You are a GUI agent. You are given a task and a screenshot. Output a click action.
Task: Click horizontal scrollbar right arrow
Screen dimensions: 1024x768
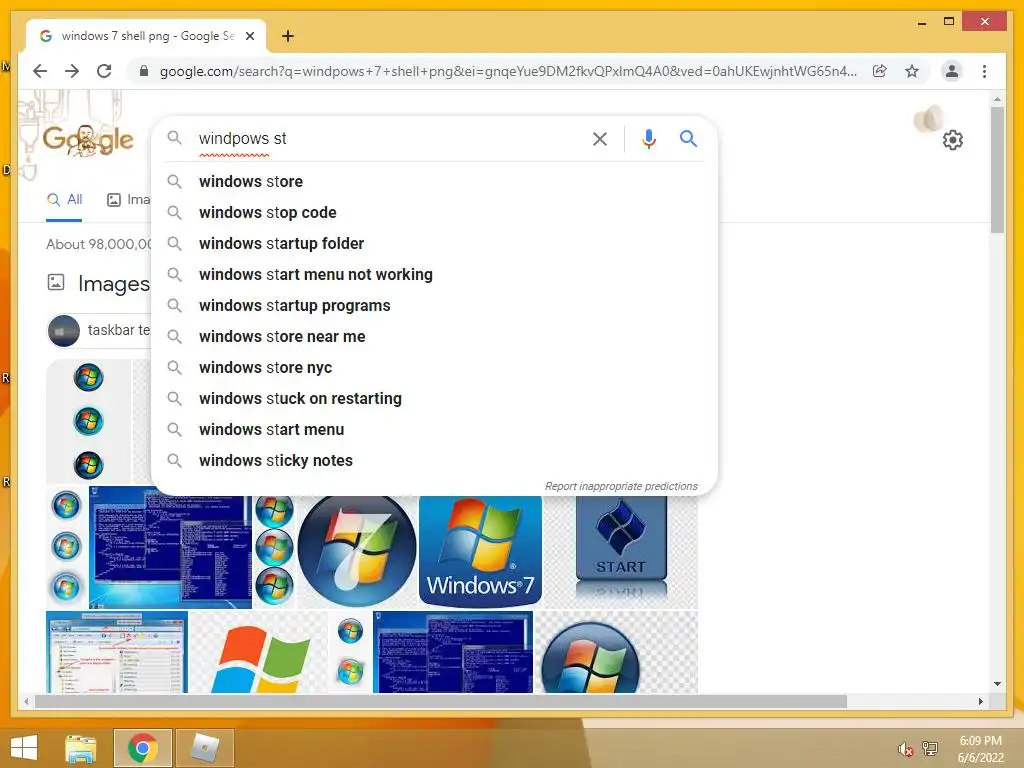click(x=981, y=701)
